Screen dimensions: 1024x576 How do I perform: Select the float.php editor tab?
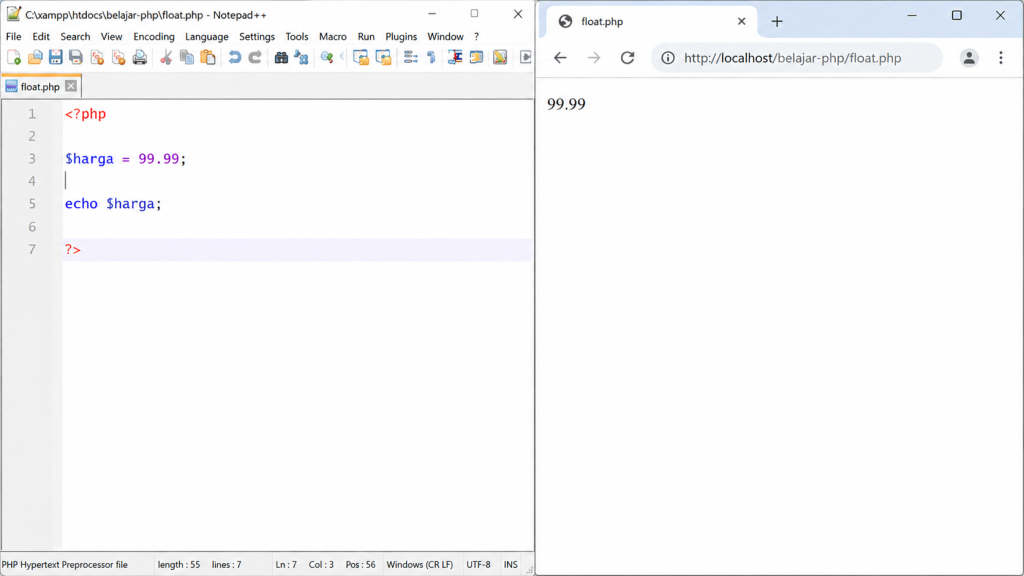click(x=40, y=86)
